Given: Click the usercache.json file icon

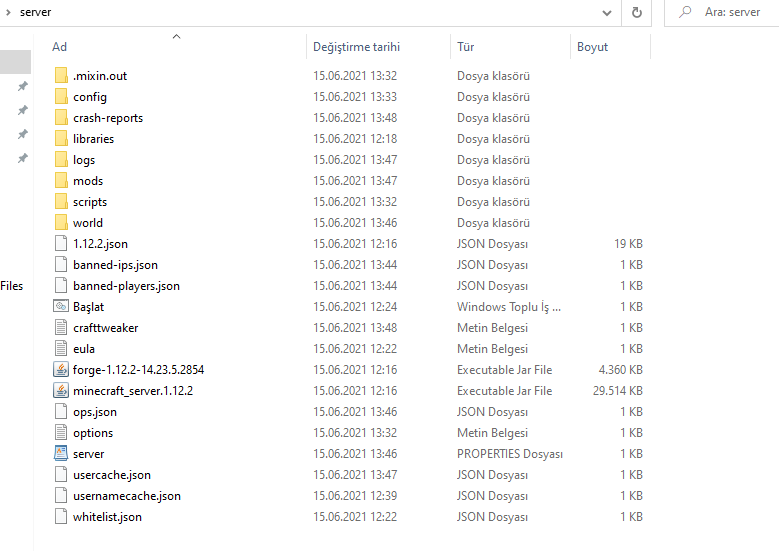Looking at the screenshot, I should click(61, 474).
